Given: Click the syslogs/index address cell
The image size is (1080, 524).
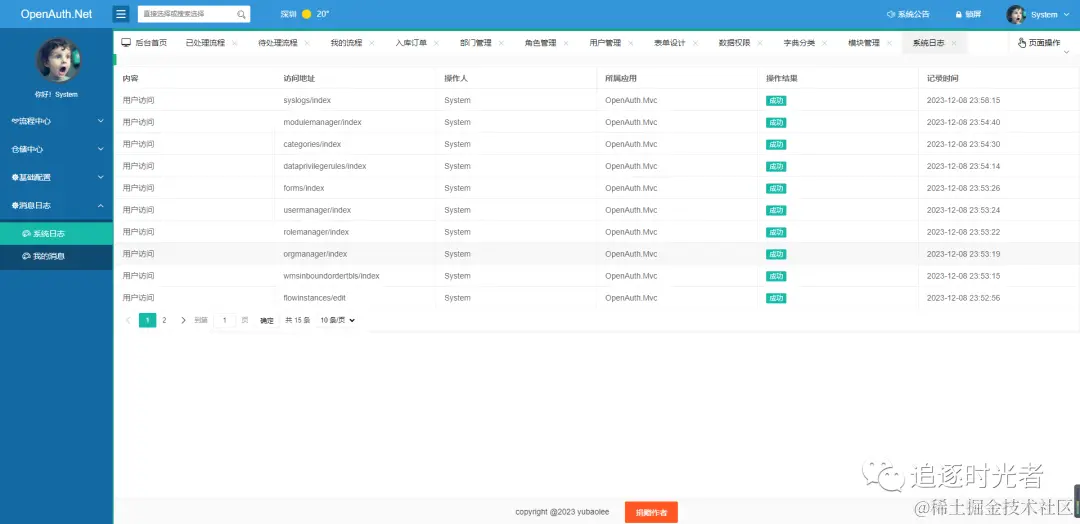Looking at the screenshot, I should click(x=307, y=101).
